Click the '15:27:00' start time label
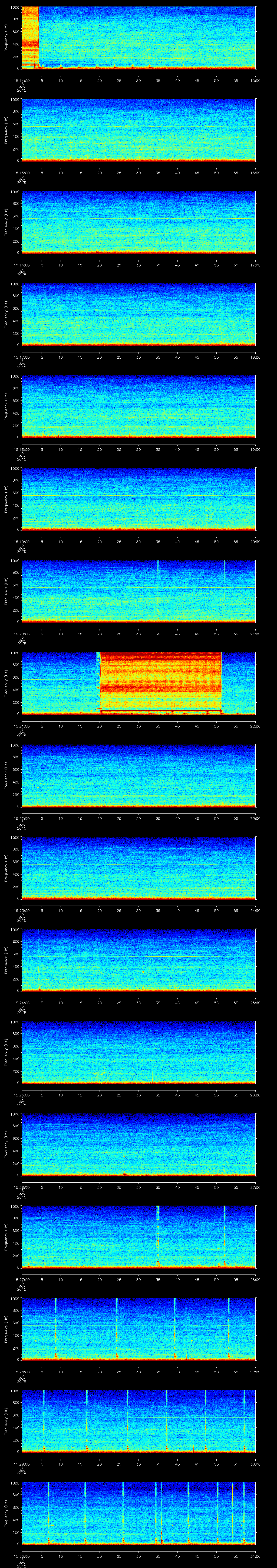This screenshot has height=1568, width=277. (21, 1279)
